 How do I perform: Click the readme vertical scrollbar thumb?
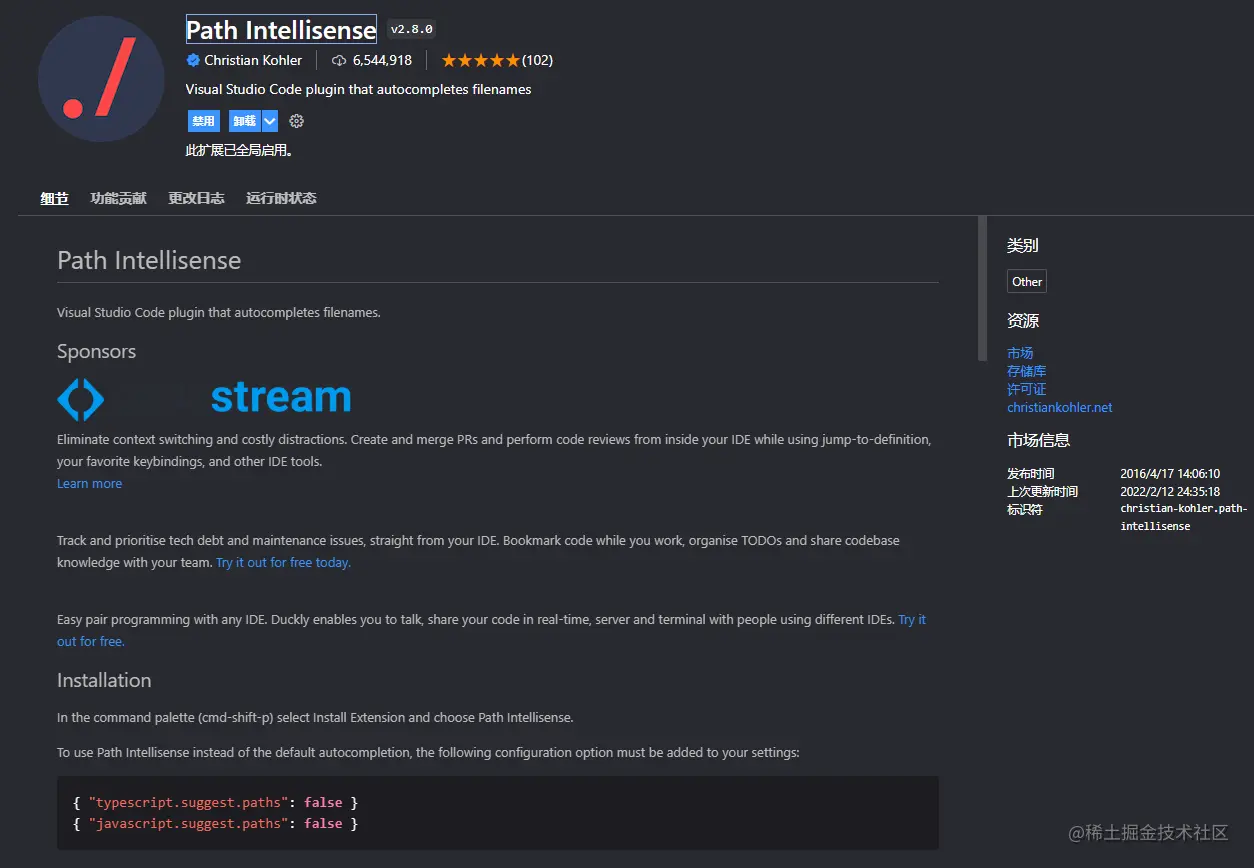[x=982, y=288]
